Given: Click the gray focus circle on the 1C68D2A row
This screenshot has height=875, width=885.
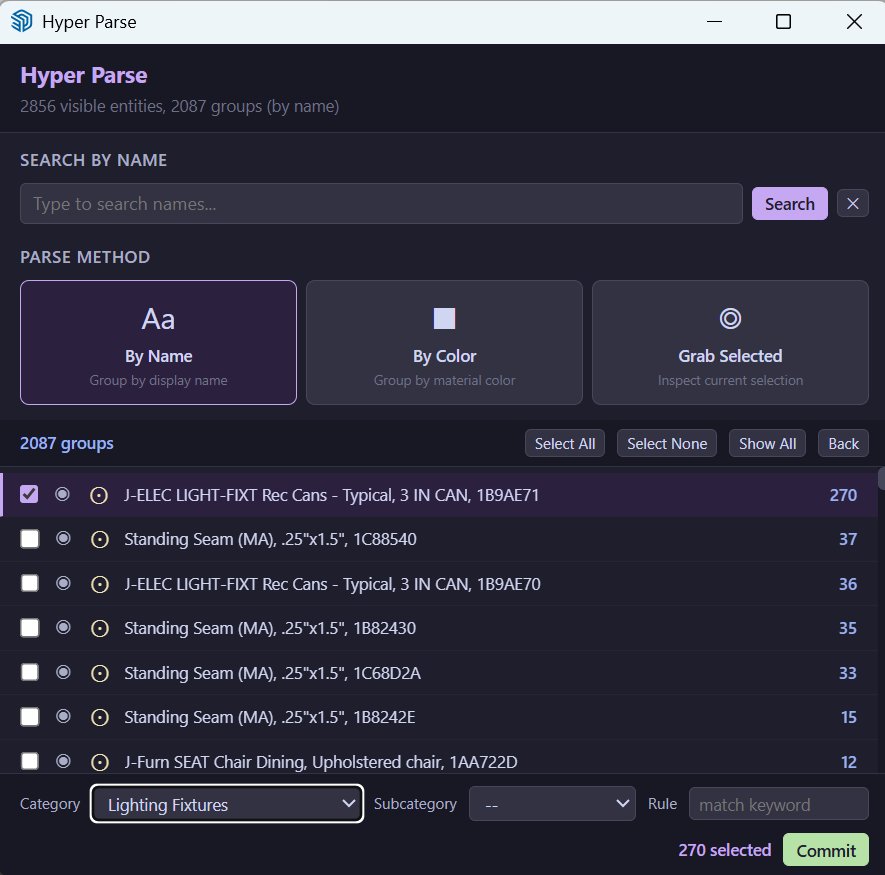Looking at the screenshot, I should (63, 672).
